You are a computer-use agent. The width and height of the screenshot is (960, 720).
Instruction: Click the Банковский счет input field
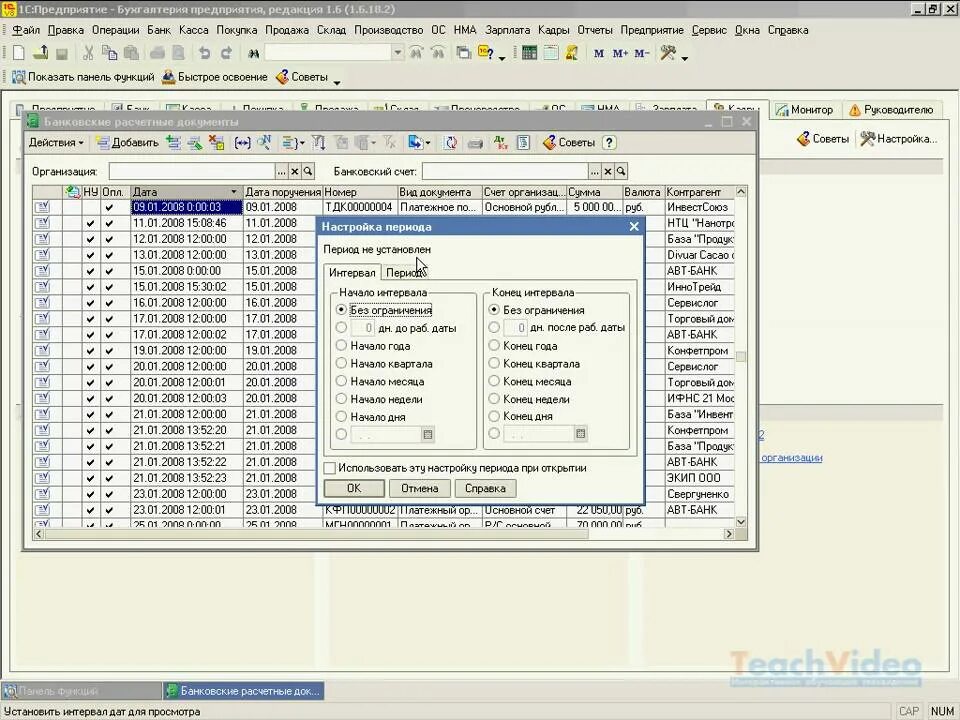click(505, 171)
